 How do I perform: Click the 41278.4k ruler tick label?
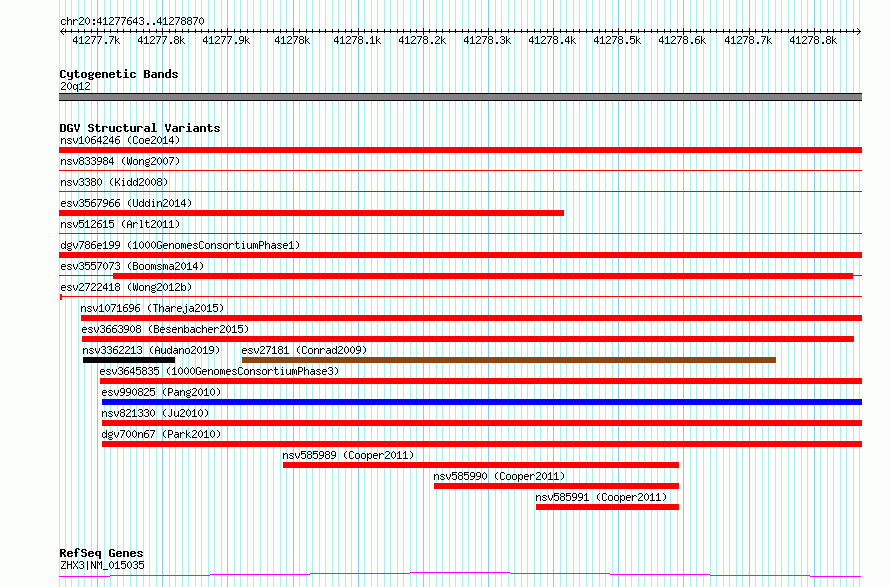[552, 40]
